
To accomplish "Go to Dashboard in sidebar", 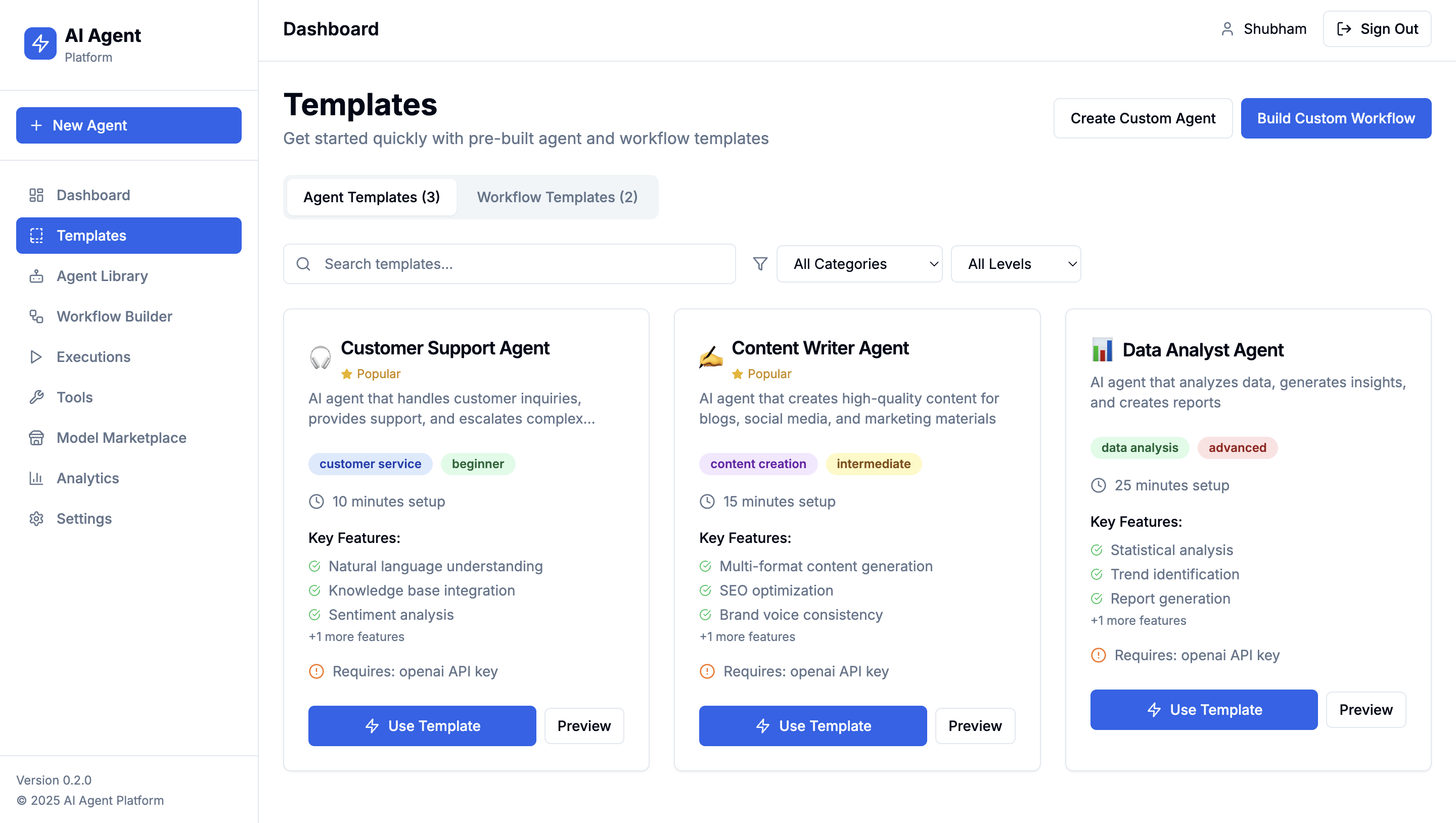I will (x=93, y=195).
